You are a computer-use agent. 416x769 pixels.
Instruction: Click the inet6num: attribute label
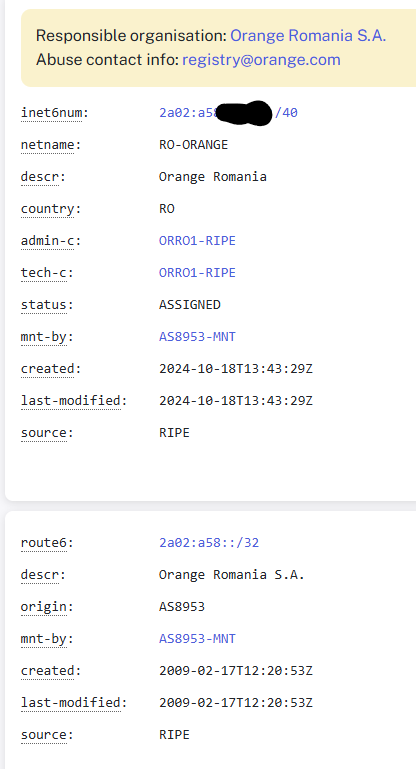tap(54, 113)
